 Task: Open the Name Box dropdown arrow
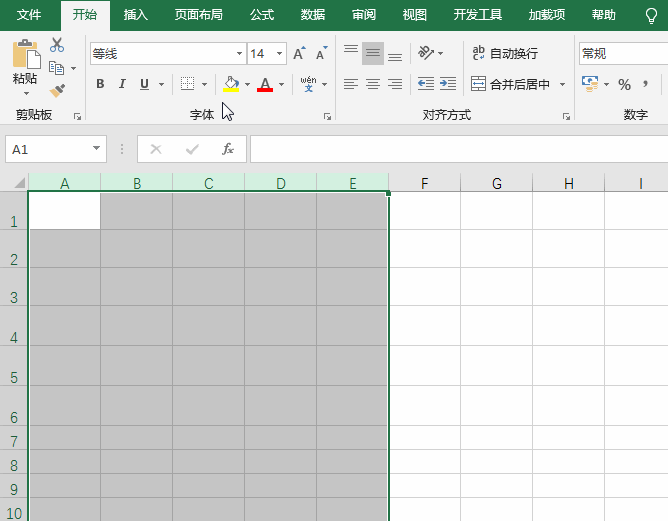pyautogui.click(x=96, y=149)
